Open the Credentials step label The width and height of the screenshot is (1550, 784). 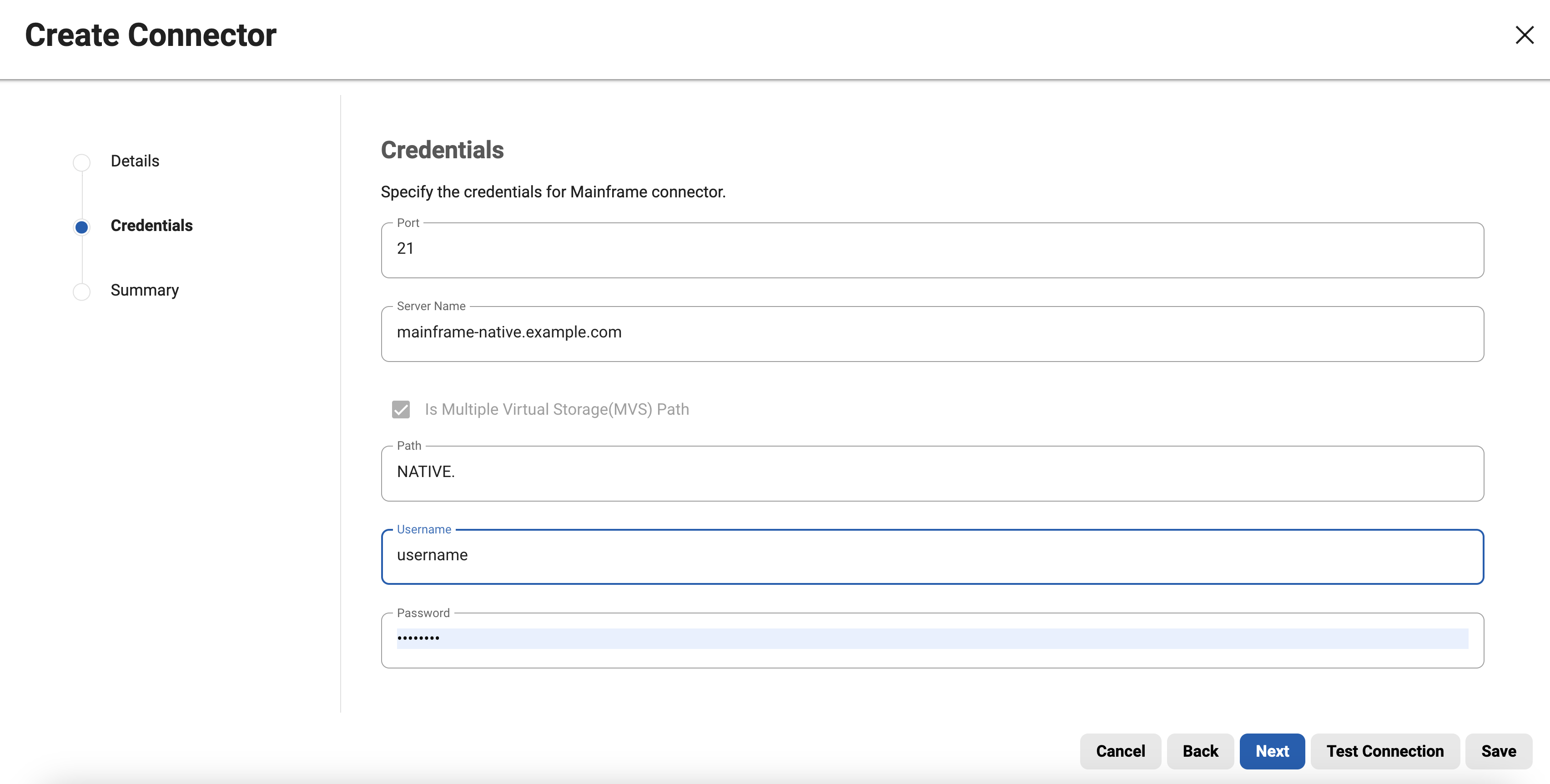(151, 226)
